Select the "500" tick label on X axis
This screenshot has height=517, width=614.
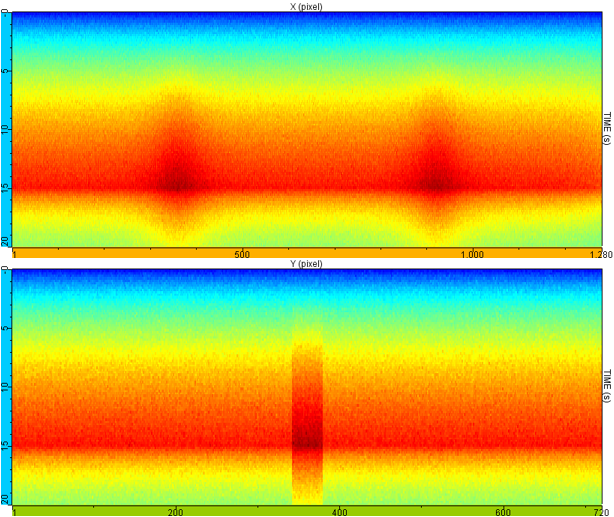pyautogui.click(x=242, y=255)
